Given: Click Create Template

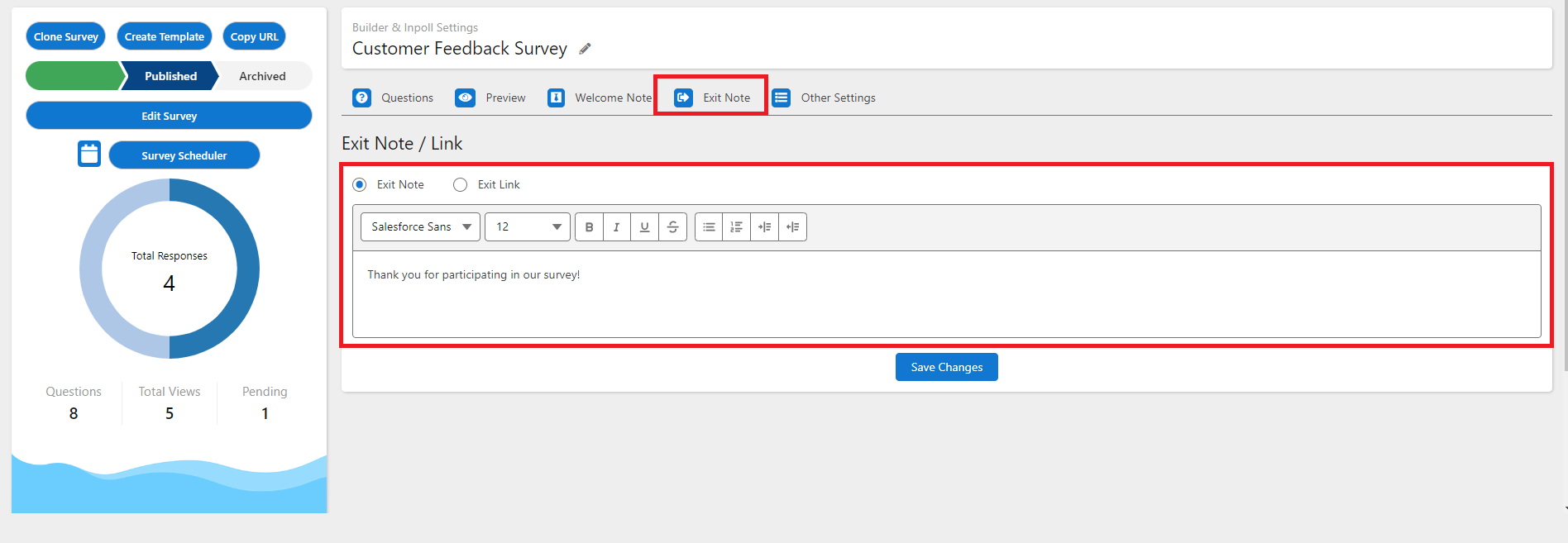Looking at the screenshot, I should [x=165, y=36].
